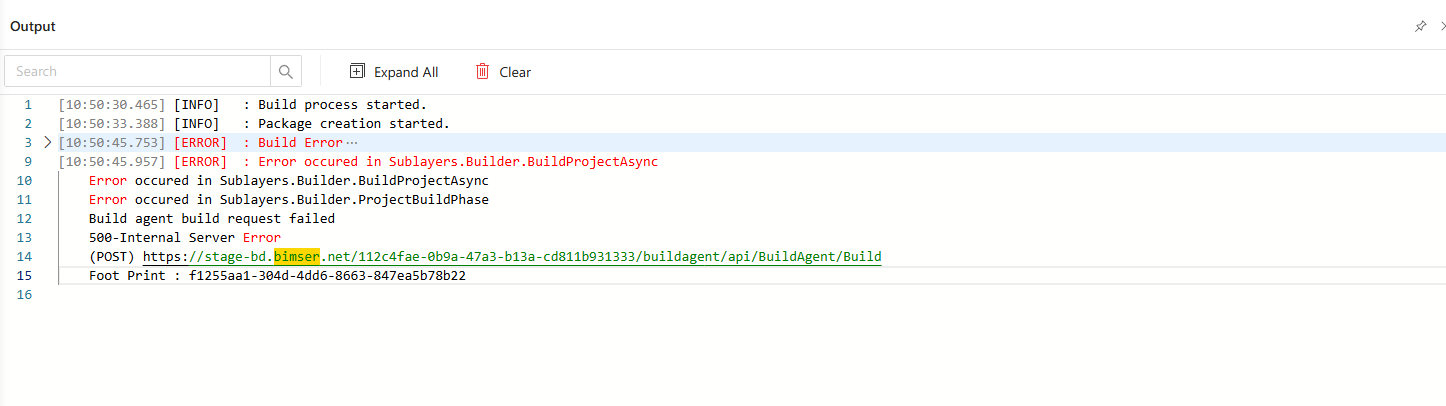This screenshot has height=406, width=1446.
Task: Click the Output panel title
Action: 33,26
